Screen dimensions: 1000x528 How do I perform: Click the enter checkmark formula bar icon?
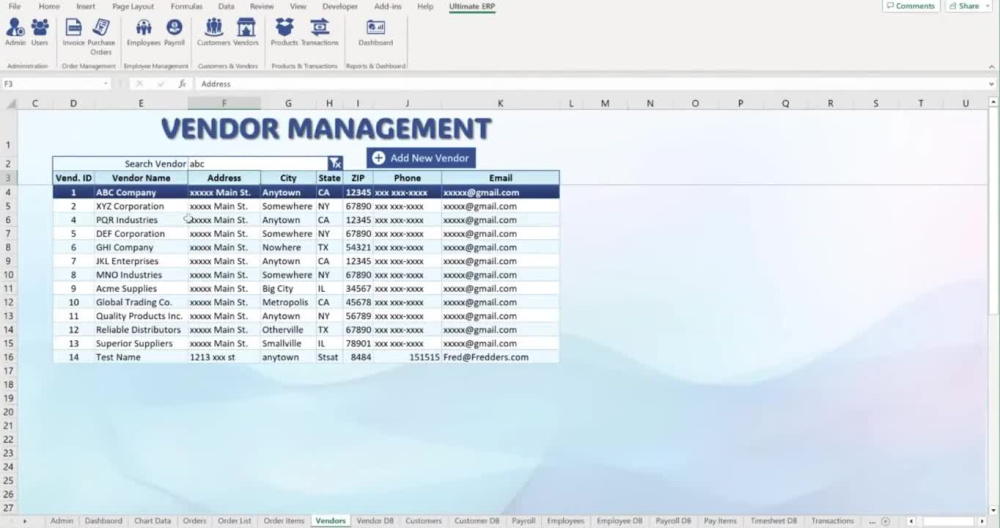pyautogui.click(x=161, y=84)
